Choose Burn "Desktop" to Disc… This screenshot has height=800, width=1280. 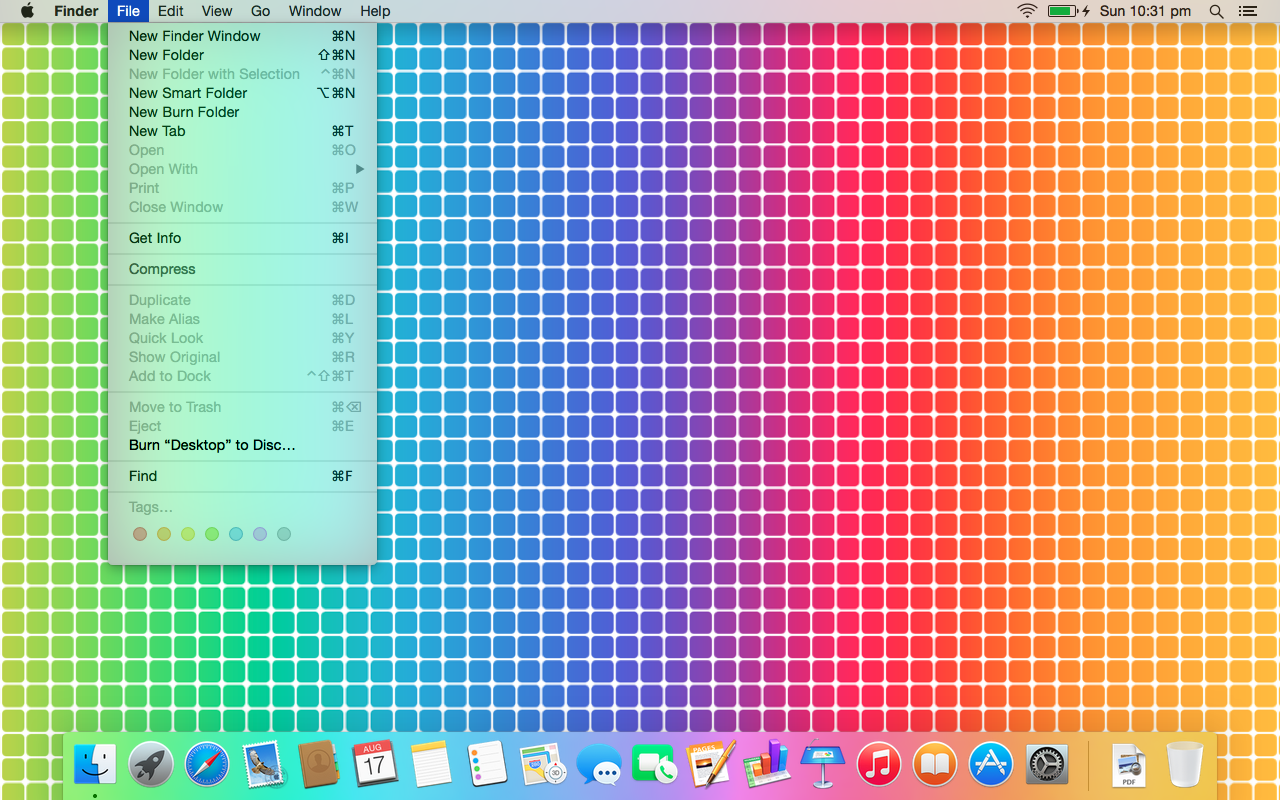(x=212, y=445)
